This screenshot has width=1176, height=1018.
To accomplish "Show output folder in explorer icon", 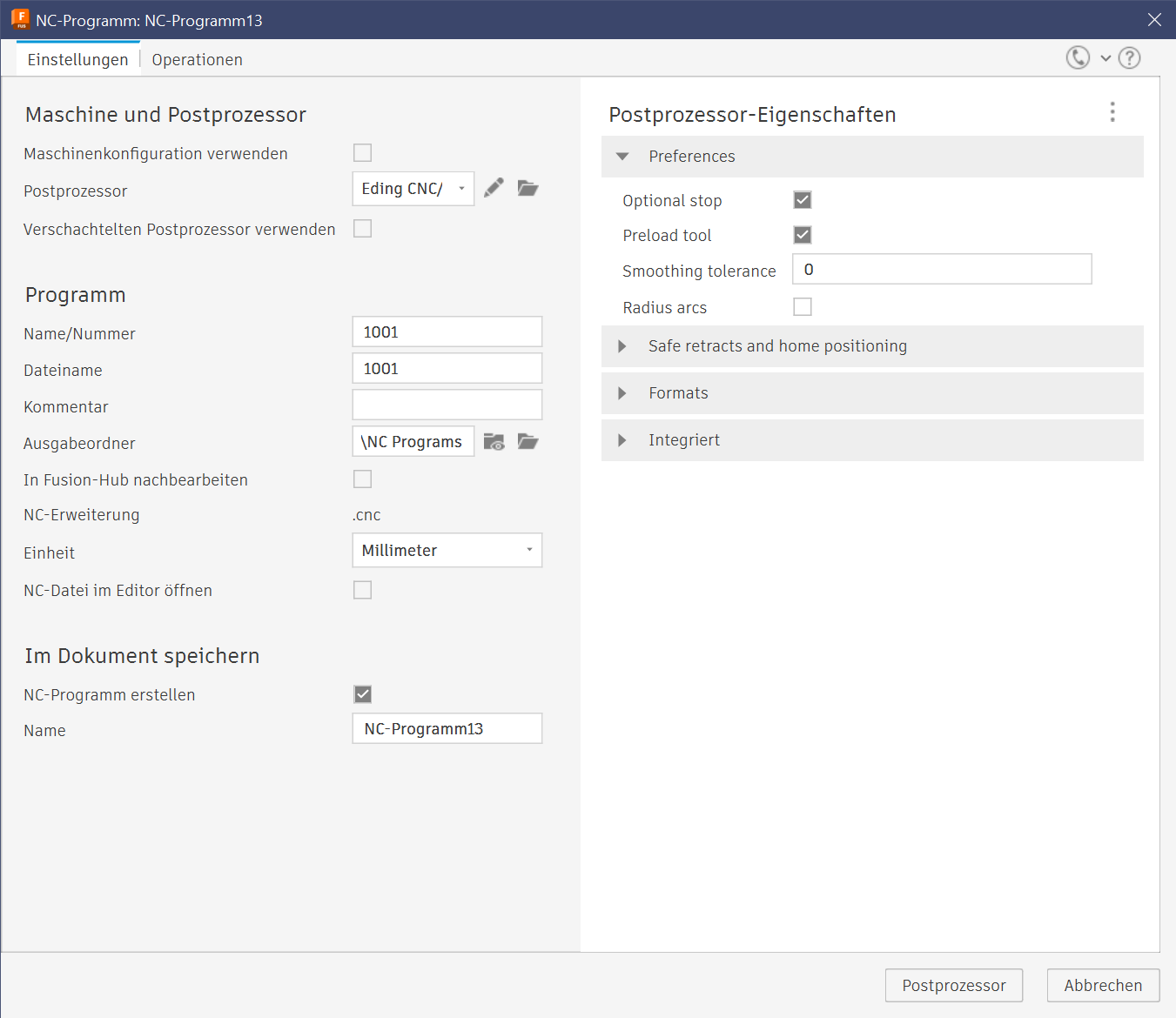I will tap(494, 442).
